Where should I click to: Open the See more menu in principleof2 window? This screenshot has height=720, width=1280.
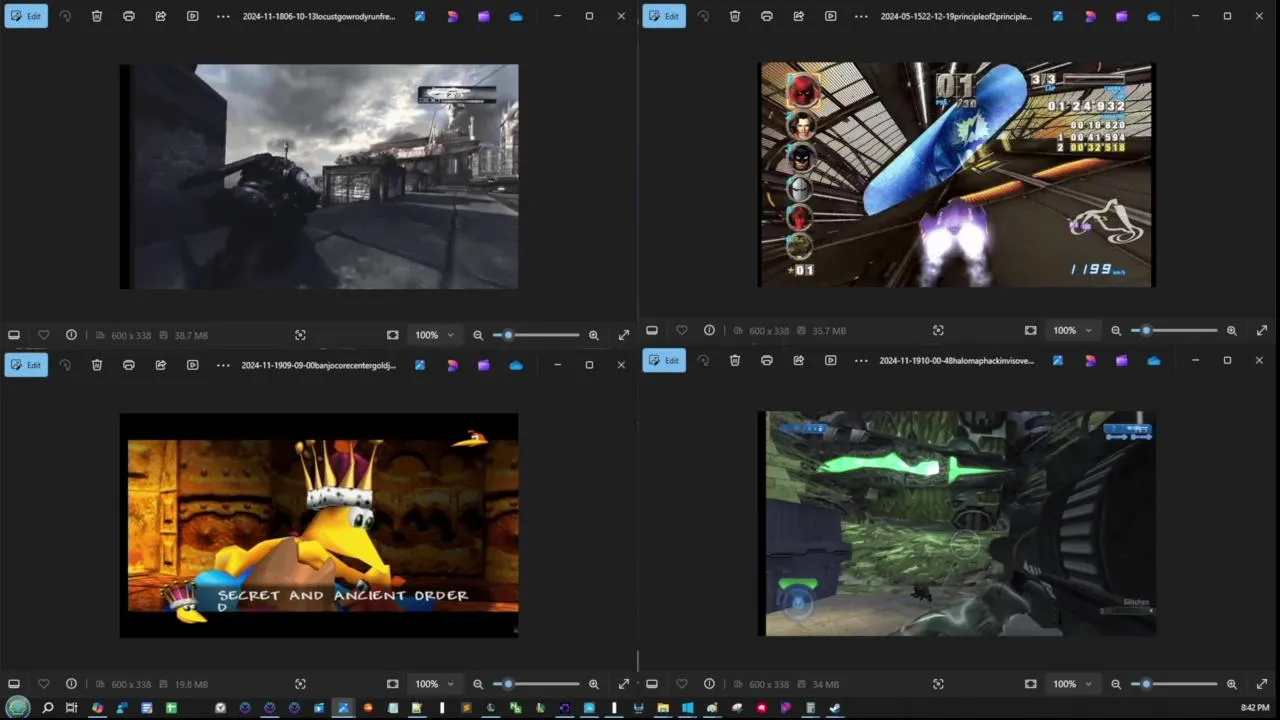pos(861,16)
